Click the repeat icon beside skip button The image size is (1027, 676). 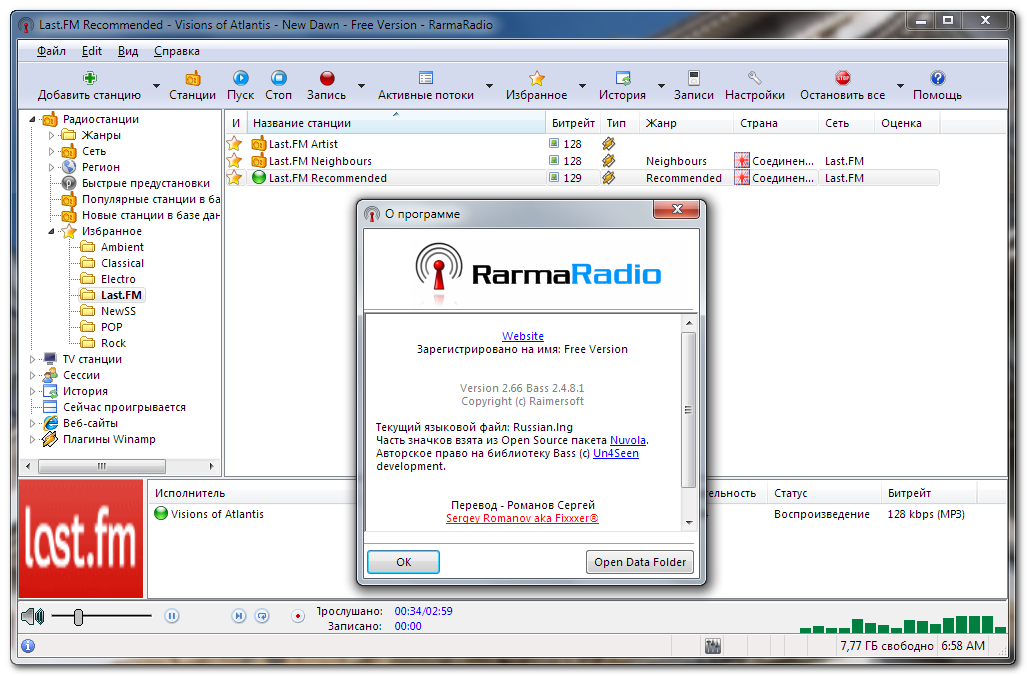point(262,616)
